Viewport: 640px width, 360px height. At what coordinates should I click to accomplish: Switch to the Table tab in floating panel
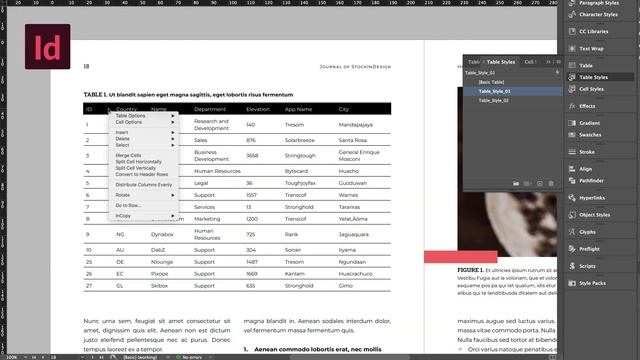(x=473, y=62)
